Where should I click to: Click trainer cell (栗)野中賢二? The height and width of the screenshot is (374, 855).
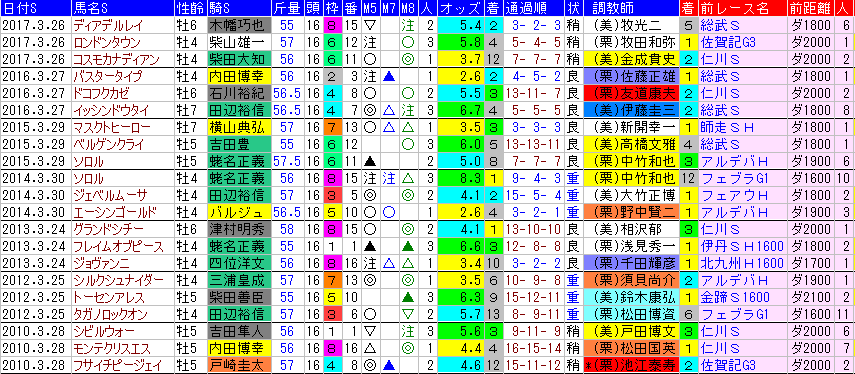[x=631, y=213]
